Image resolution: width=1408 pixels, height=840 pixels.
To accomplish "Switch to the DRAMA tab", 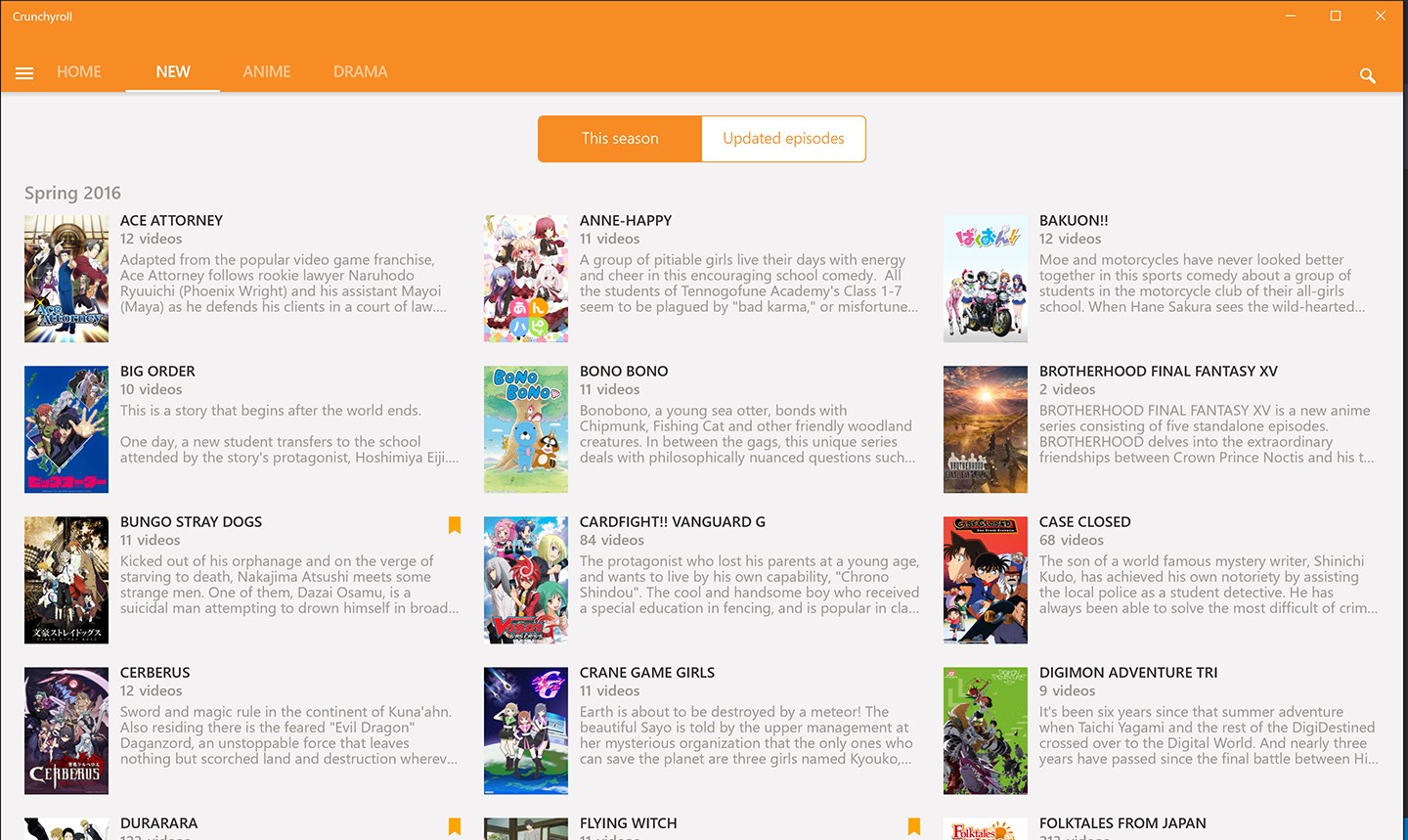I will click(x=361, y=71).
